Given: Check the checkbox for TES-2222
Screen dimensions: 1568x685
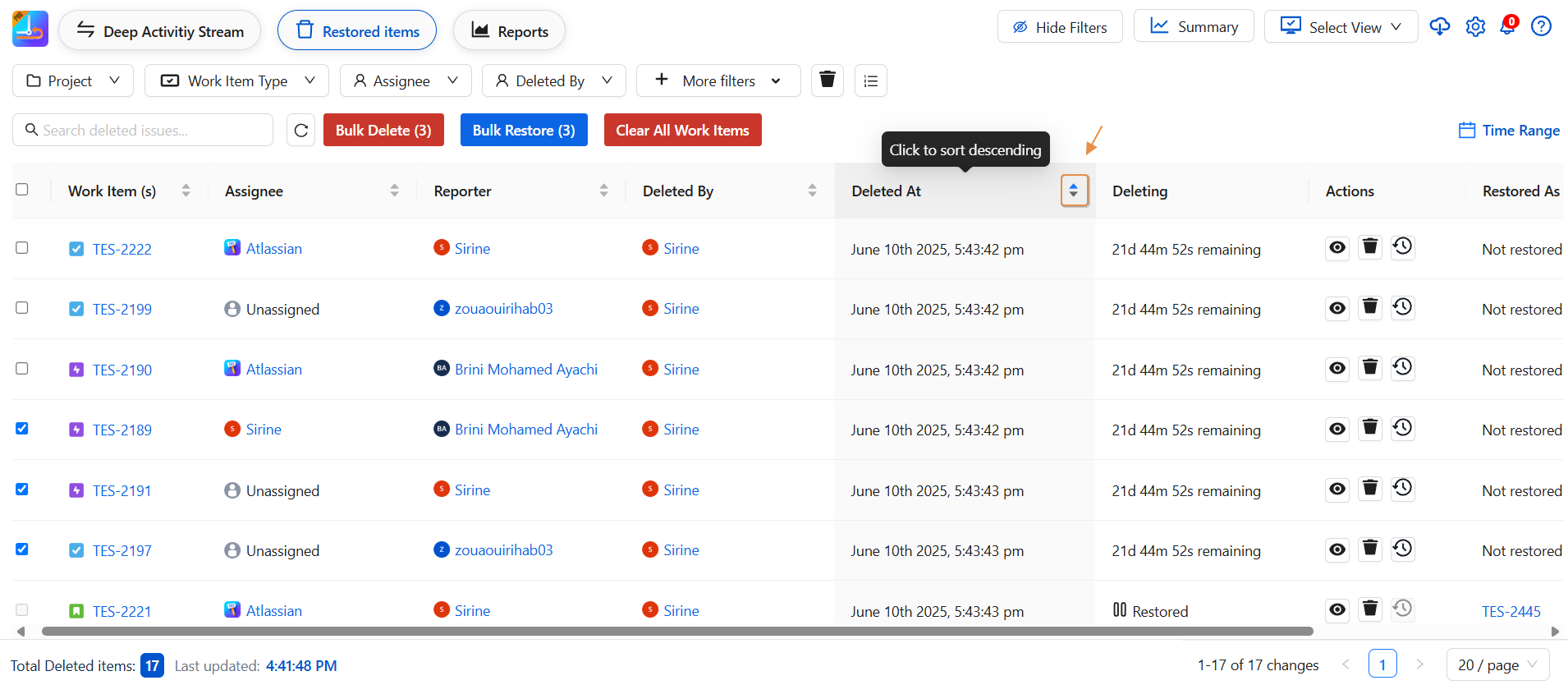Looking at the screenshot, I should (22, 248).
